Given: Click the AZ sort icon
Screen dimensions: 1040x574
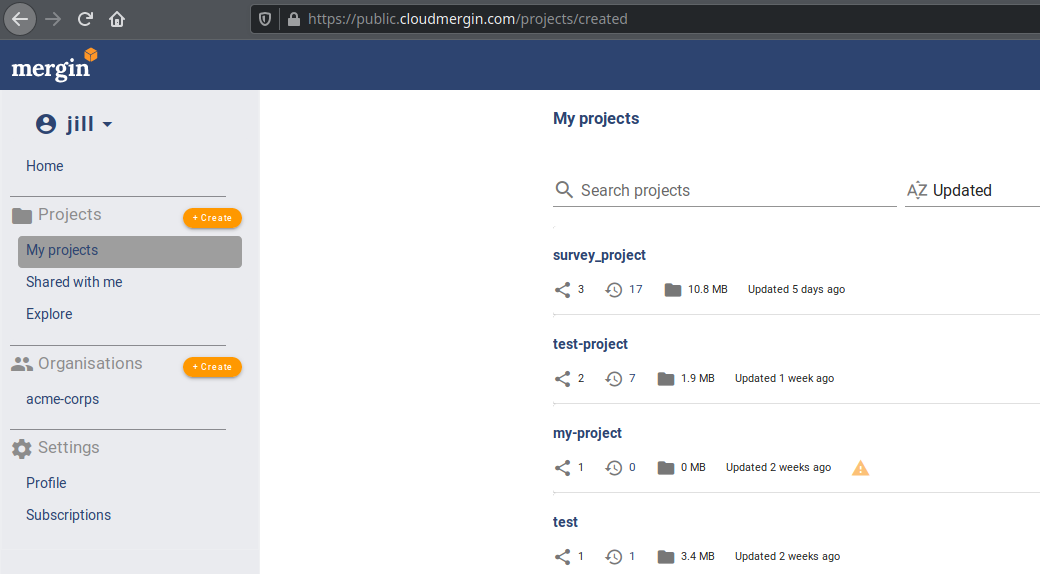Looking at the screenshot, I should point(917,190).
